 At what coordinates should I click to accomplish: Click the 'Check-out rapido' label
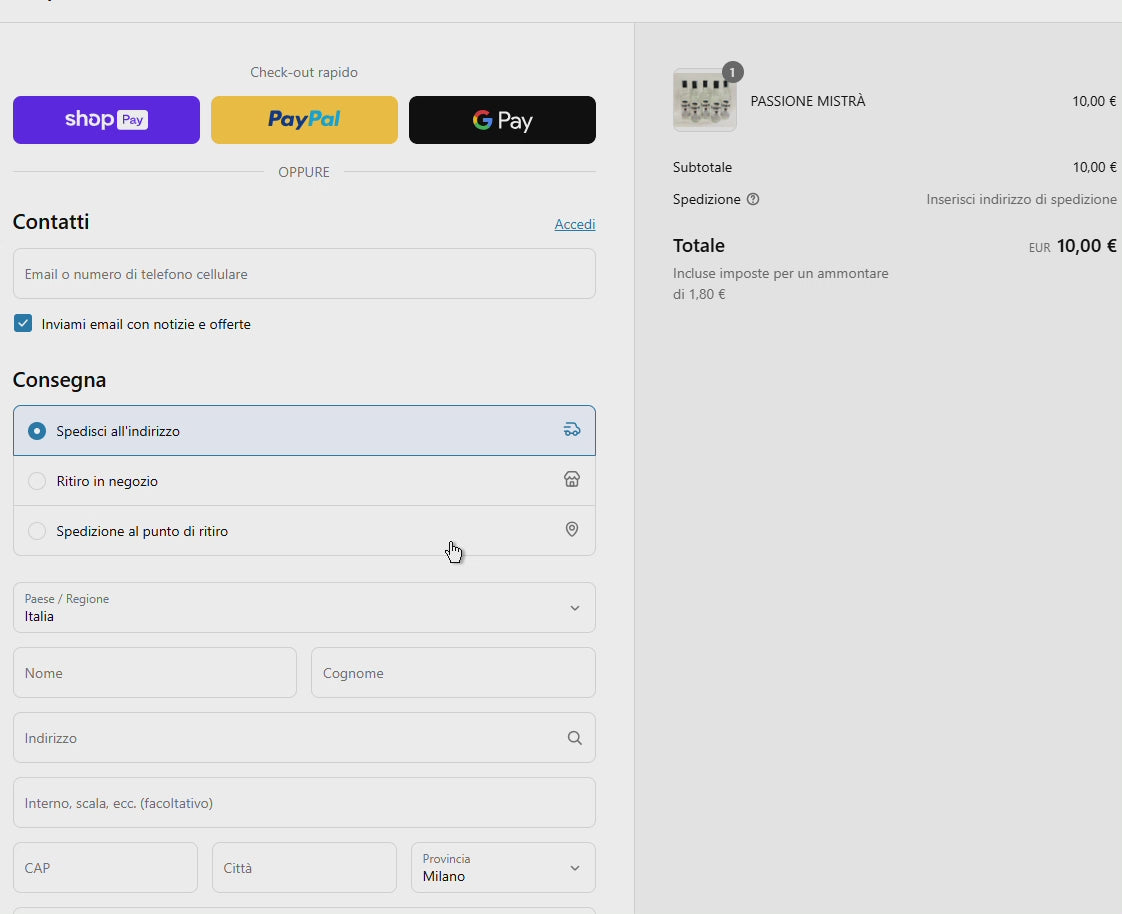click(304, 72)
